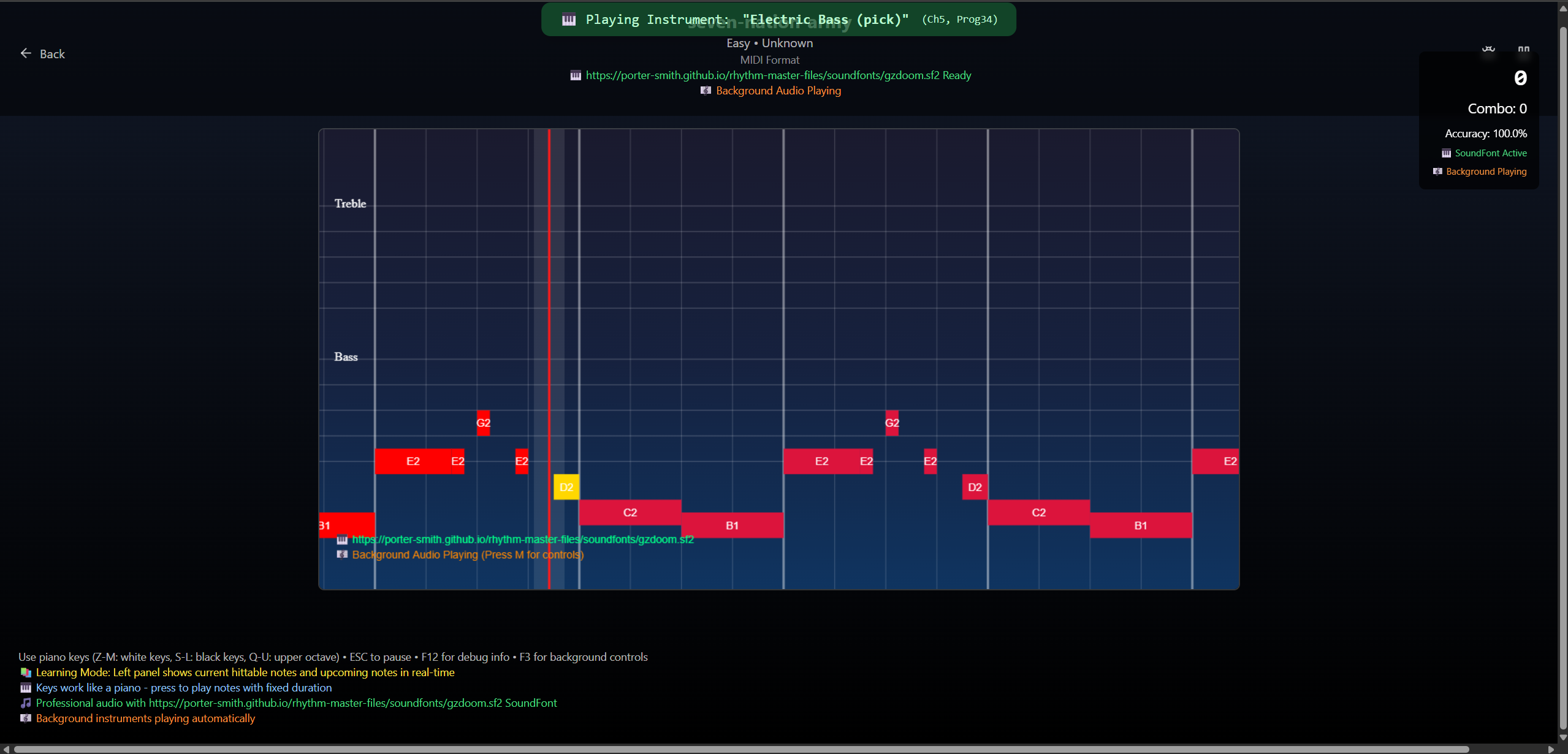
Task: Click music note icon beside Professional audio line
Action: (x=26, y=703)
